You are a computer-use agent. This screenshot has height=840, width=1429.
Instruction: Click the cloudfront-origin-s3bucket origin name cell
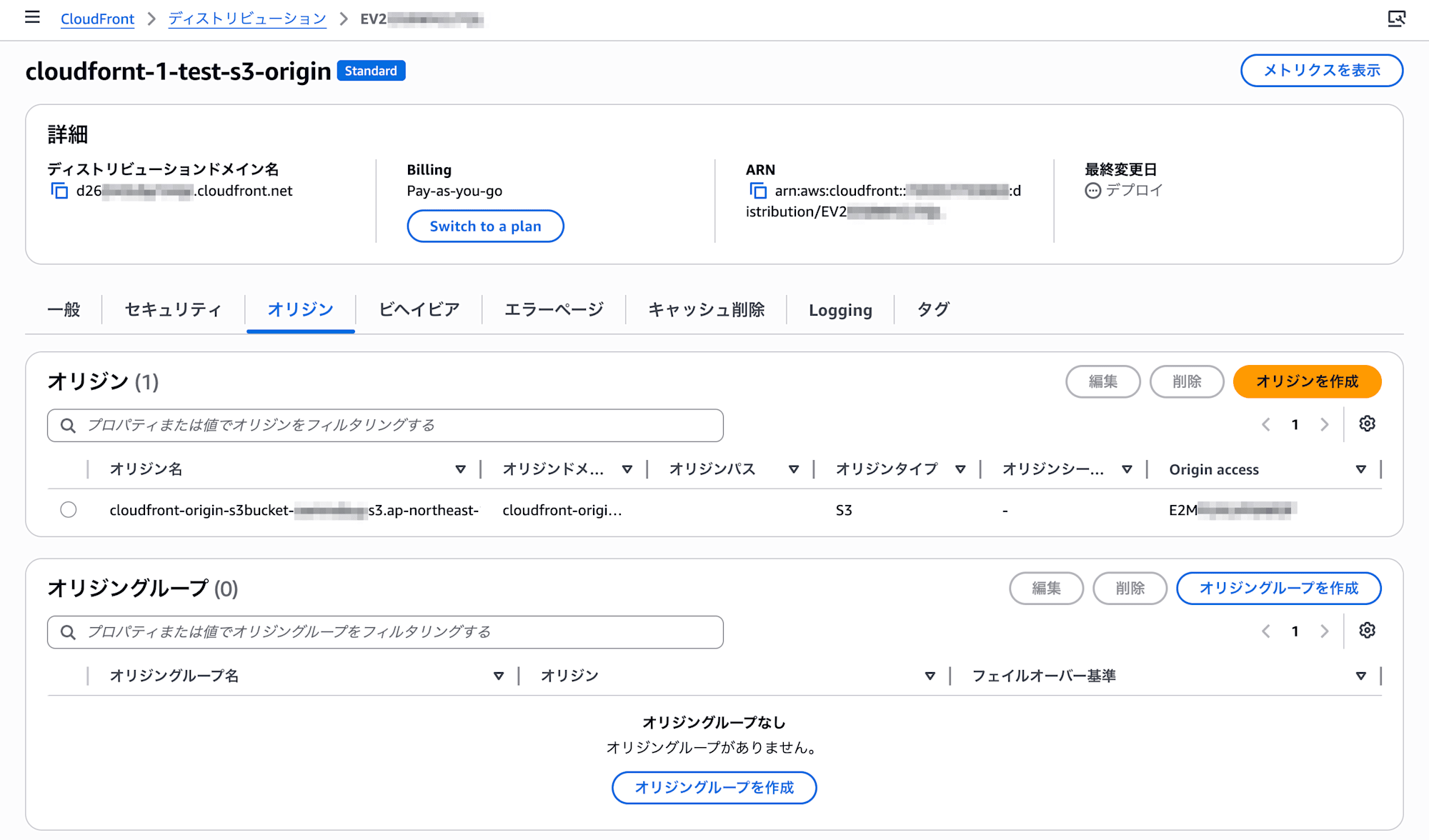click(x=294, y=510)
